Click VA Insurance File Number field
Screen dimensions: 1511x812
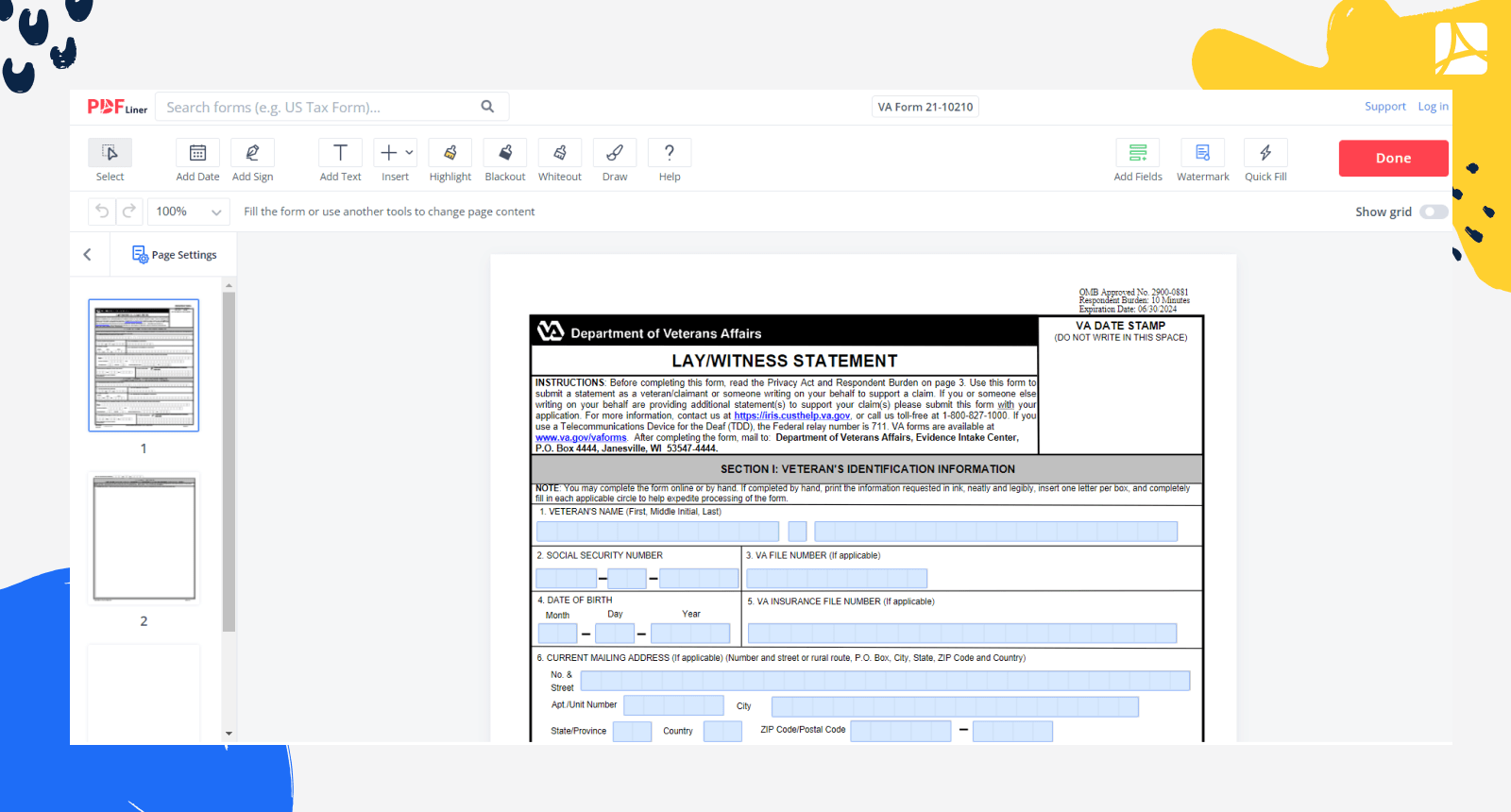tap(961, 634)
